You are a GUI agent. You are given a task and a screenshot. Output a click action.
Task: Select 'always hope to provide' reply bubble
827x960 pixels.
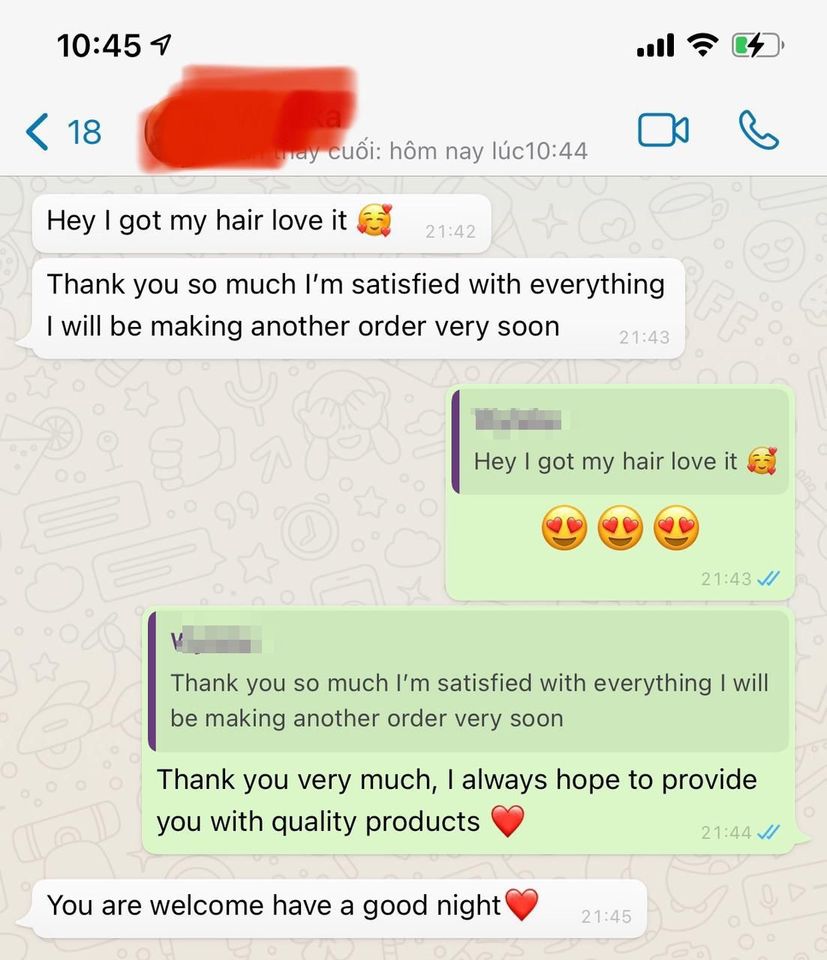pos(469,730)
